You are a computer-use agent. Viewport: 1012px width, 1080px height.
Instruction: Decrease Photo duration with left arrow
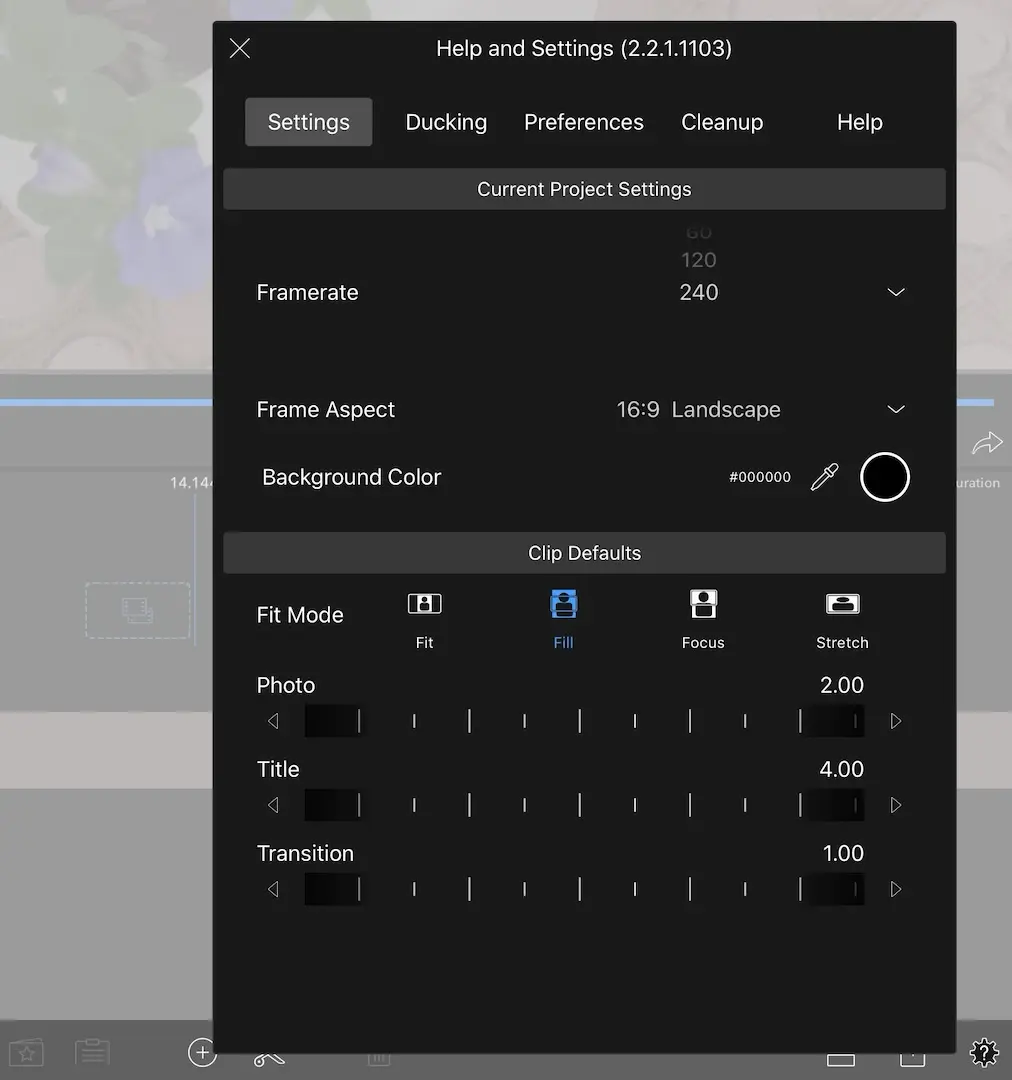pyautogui.click(x=273, y=721)
